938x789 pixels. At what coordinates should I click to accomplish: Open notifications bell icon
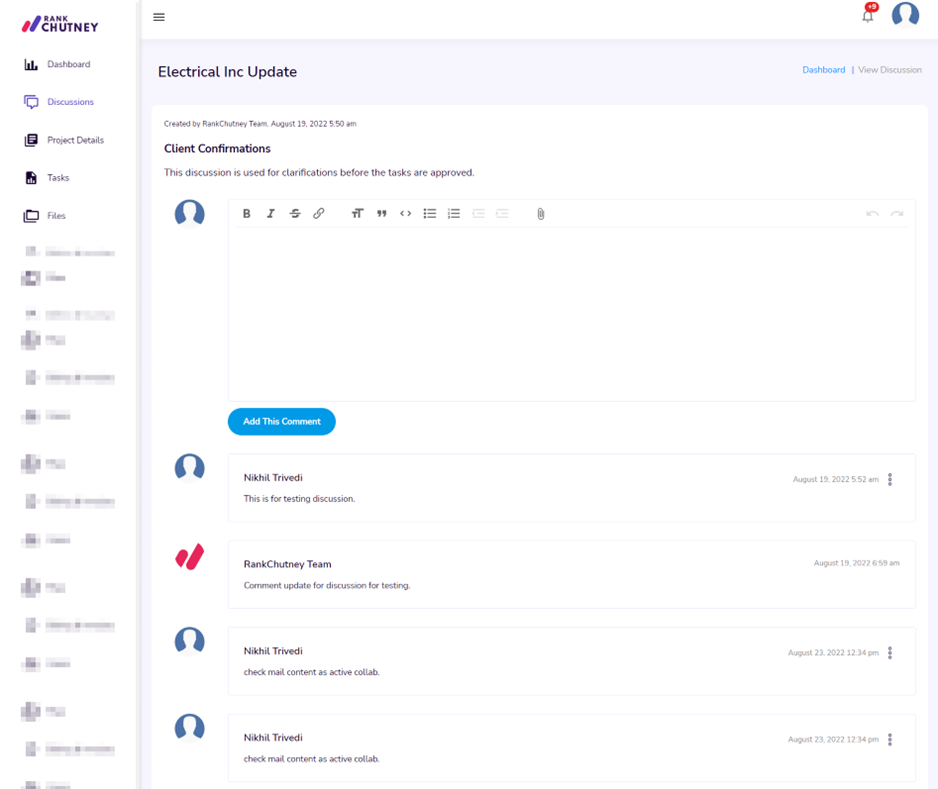868,14
